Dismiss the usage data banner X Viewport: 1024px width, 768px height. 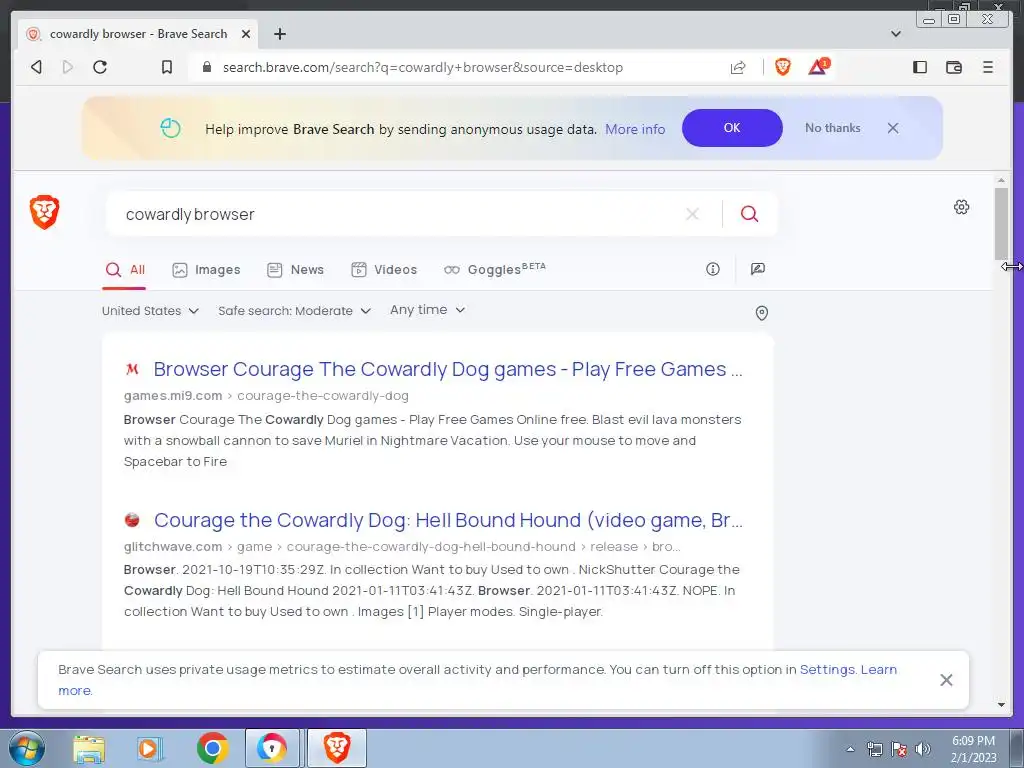pos(893,128)
